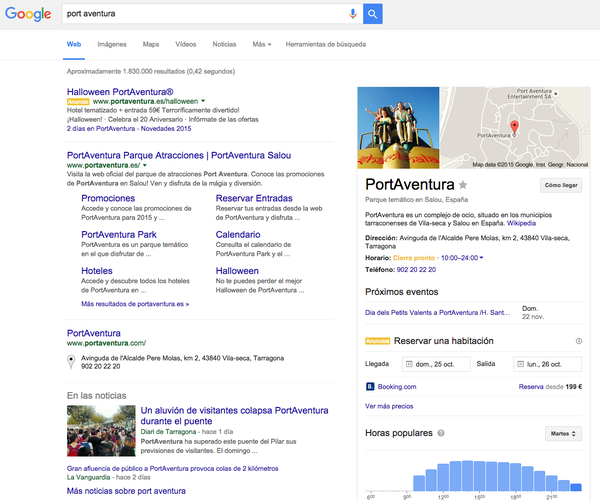Open the Calendario sitelink

tap(238, 235)
